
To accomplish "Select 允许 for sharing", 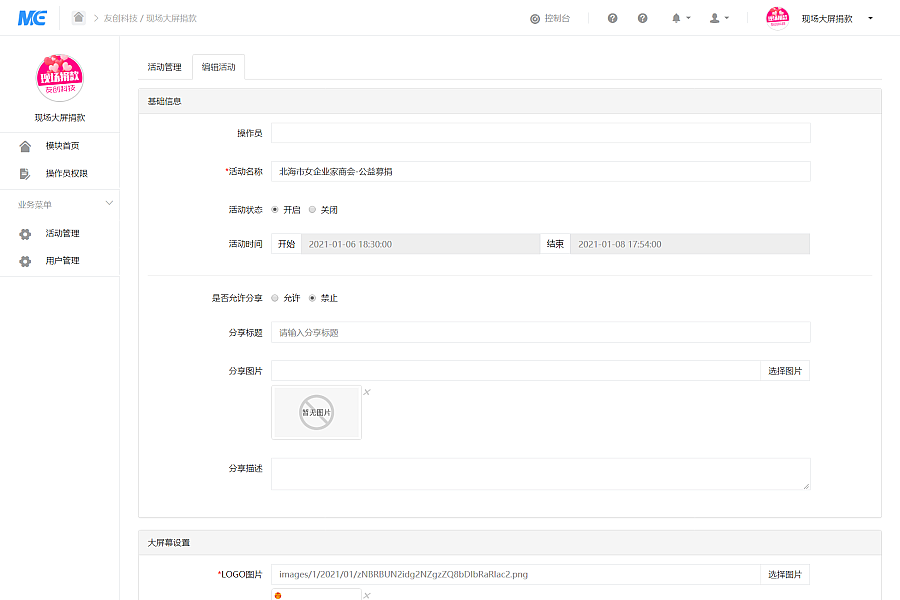I will 275,298.
